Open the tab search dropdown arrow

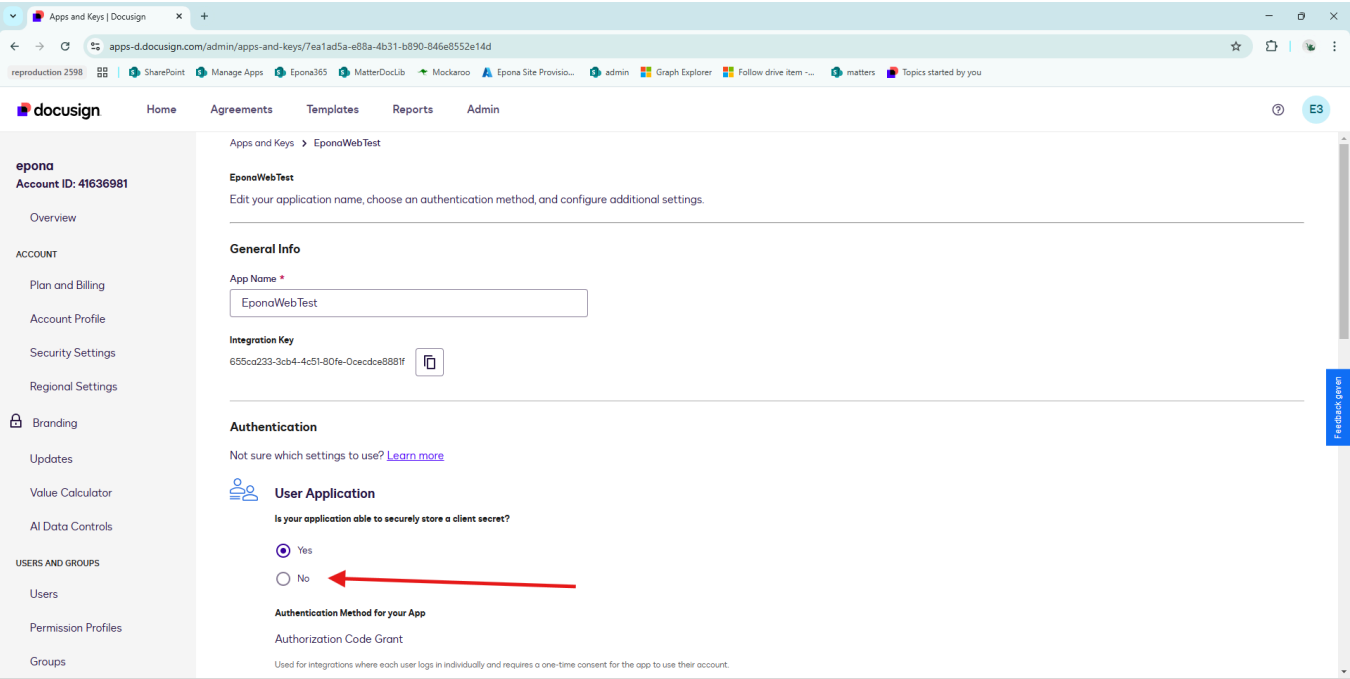13,16
